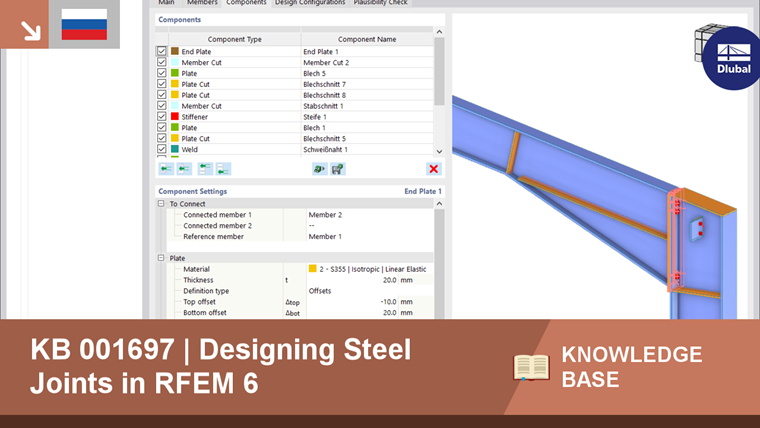
Task: Click the insert-at-top-of-list icon
Action: pos(205,169)
